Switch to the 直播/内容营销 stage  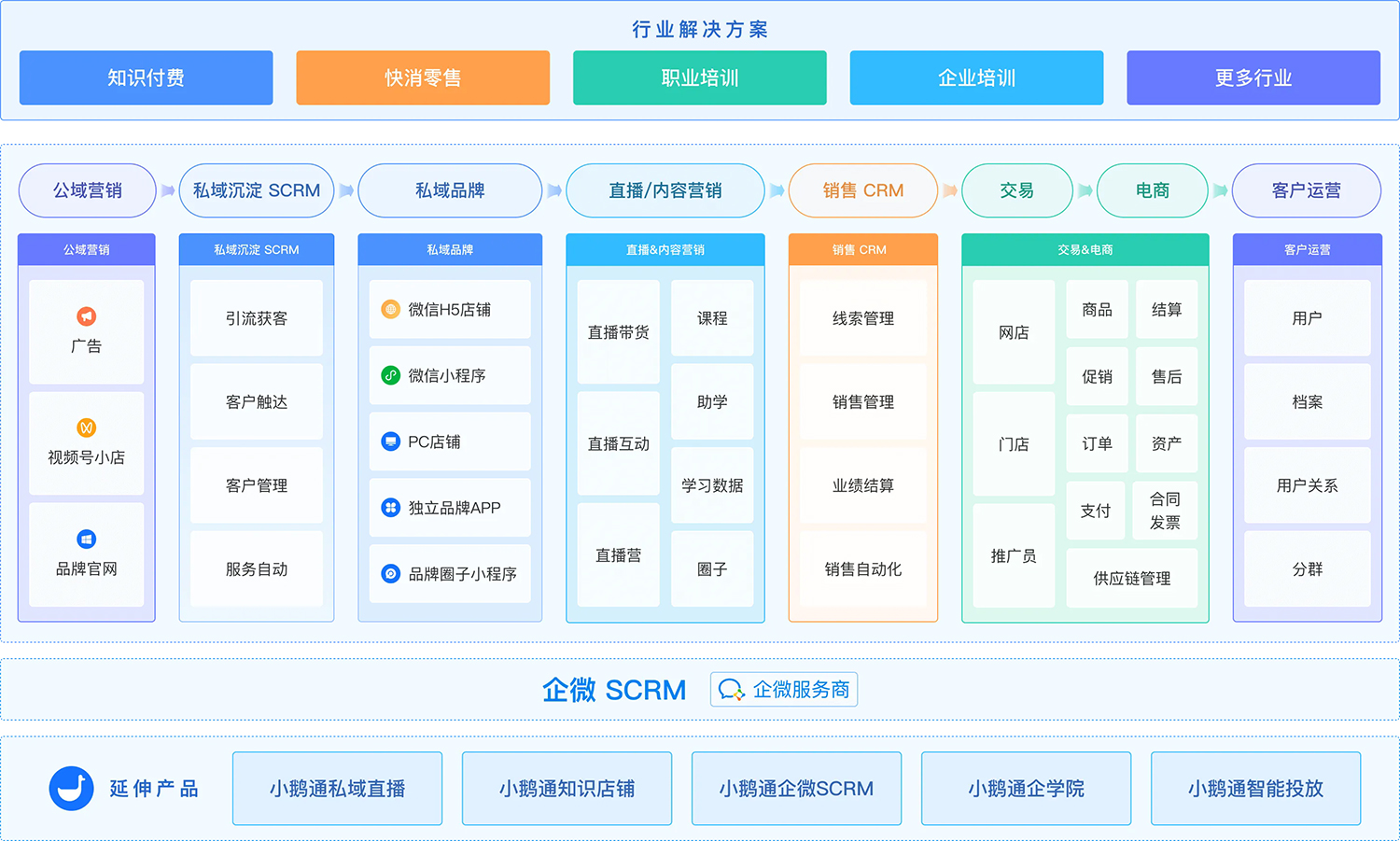[x=665, y=190]
